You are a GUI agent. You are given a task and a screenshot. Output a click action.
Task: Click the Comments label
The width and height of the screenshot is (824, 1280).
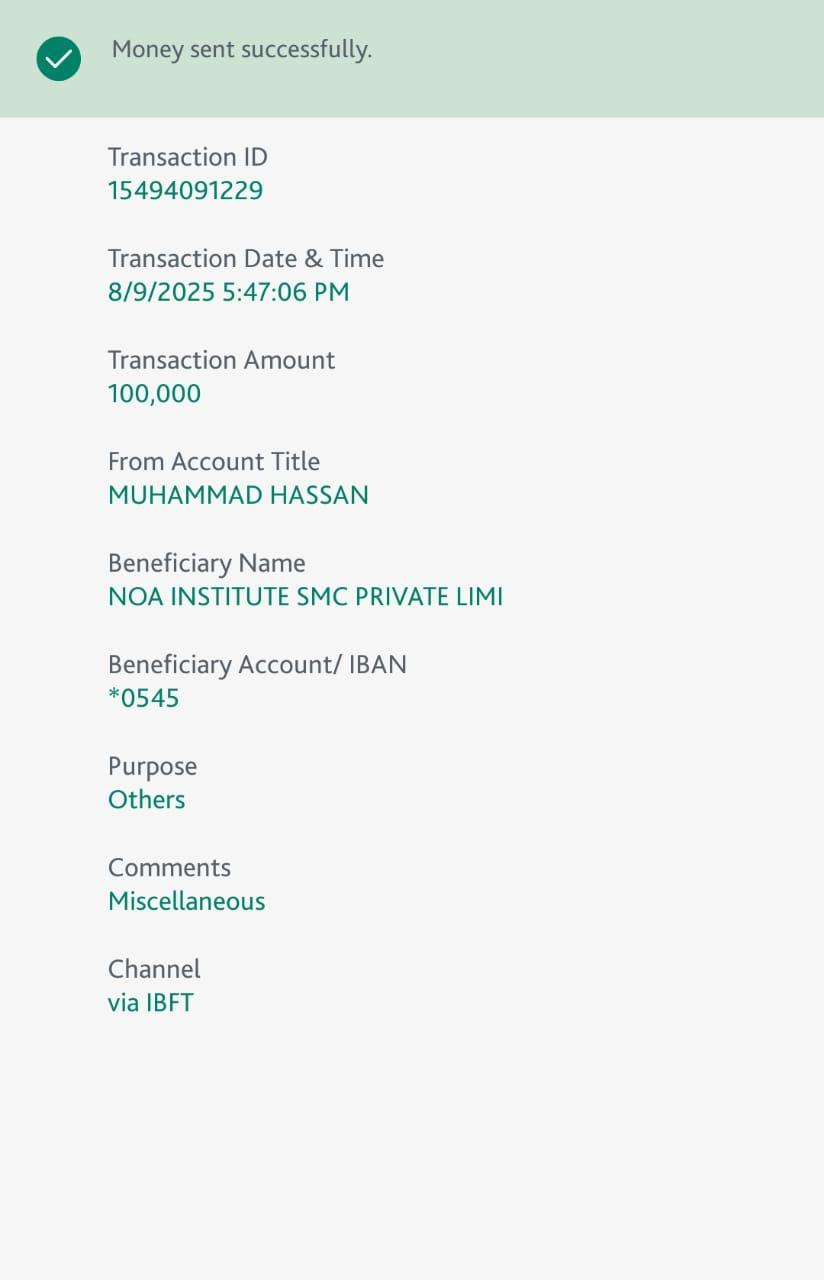coord(169,867)
